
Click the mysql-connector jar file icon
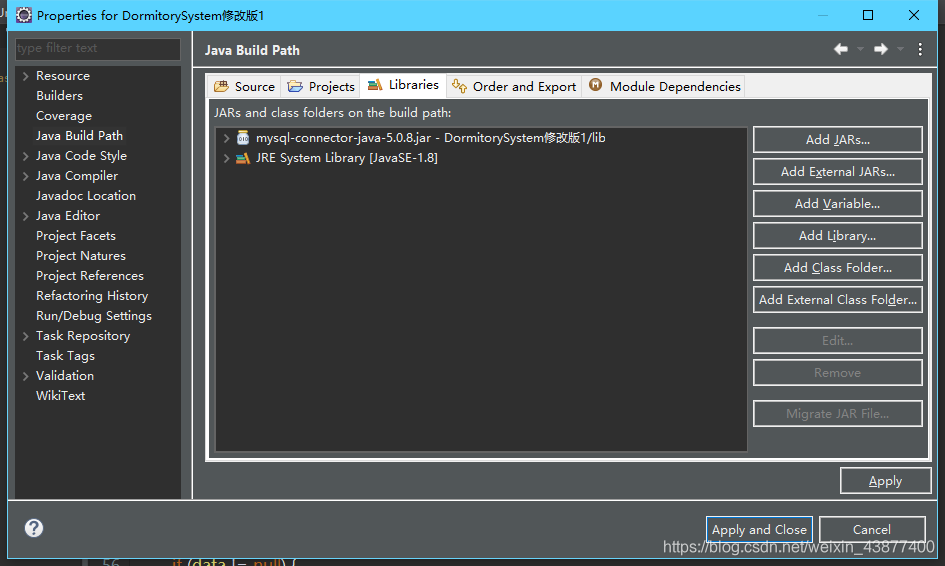click(243, 138)
